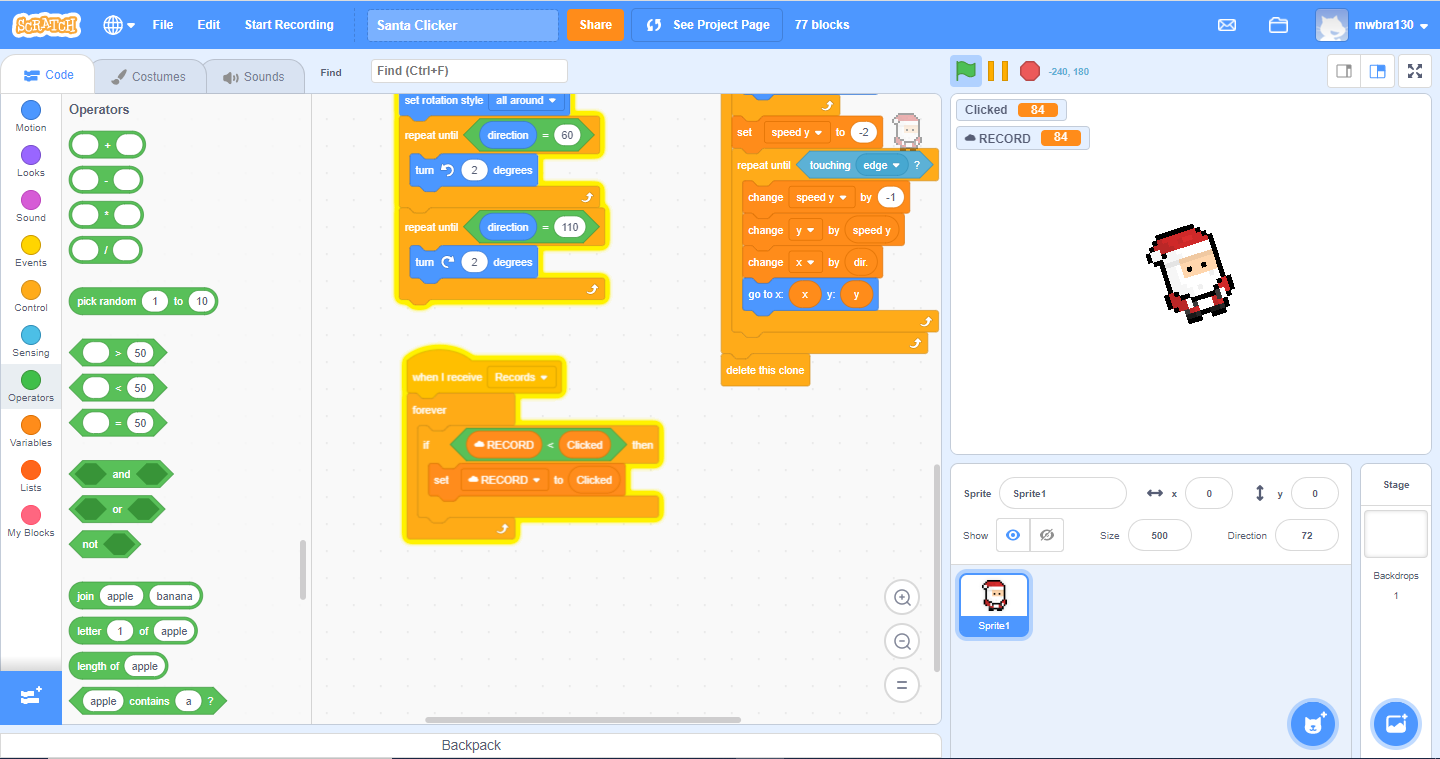Open the Edit menu
The width and height of the screenshot is (1440, 759).
tap(209, 25)
